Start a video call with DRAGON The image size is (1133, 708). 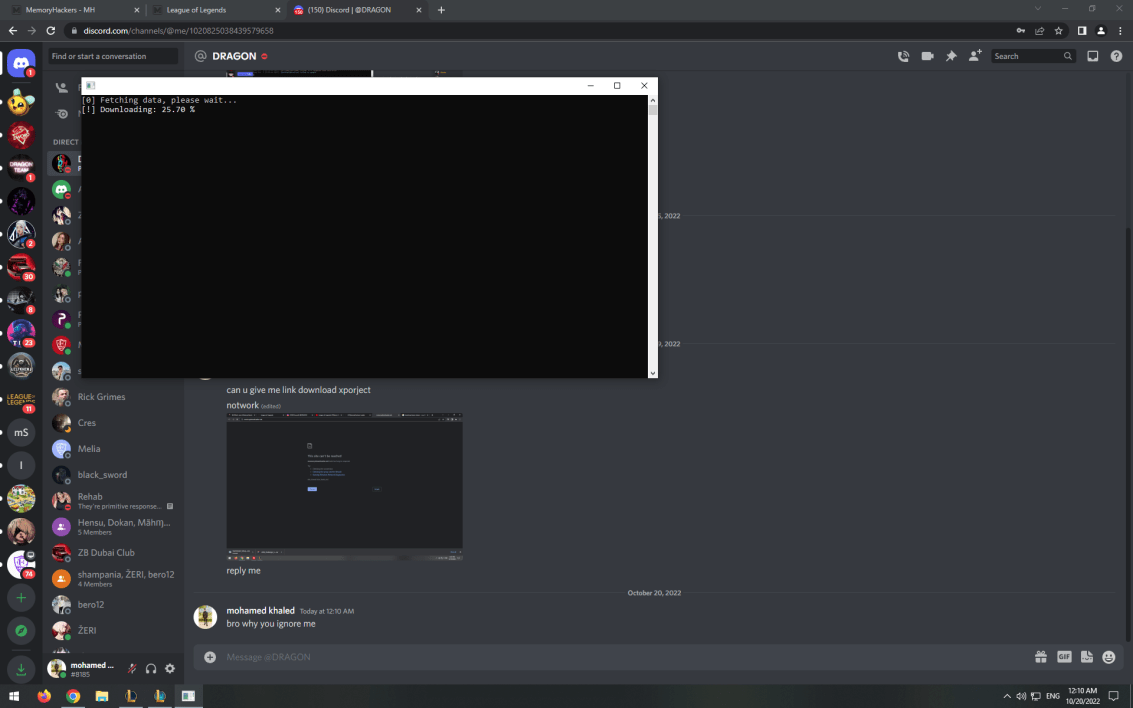[x=927, y=56]
